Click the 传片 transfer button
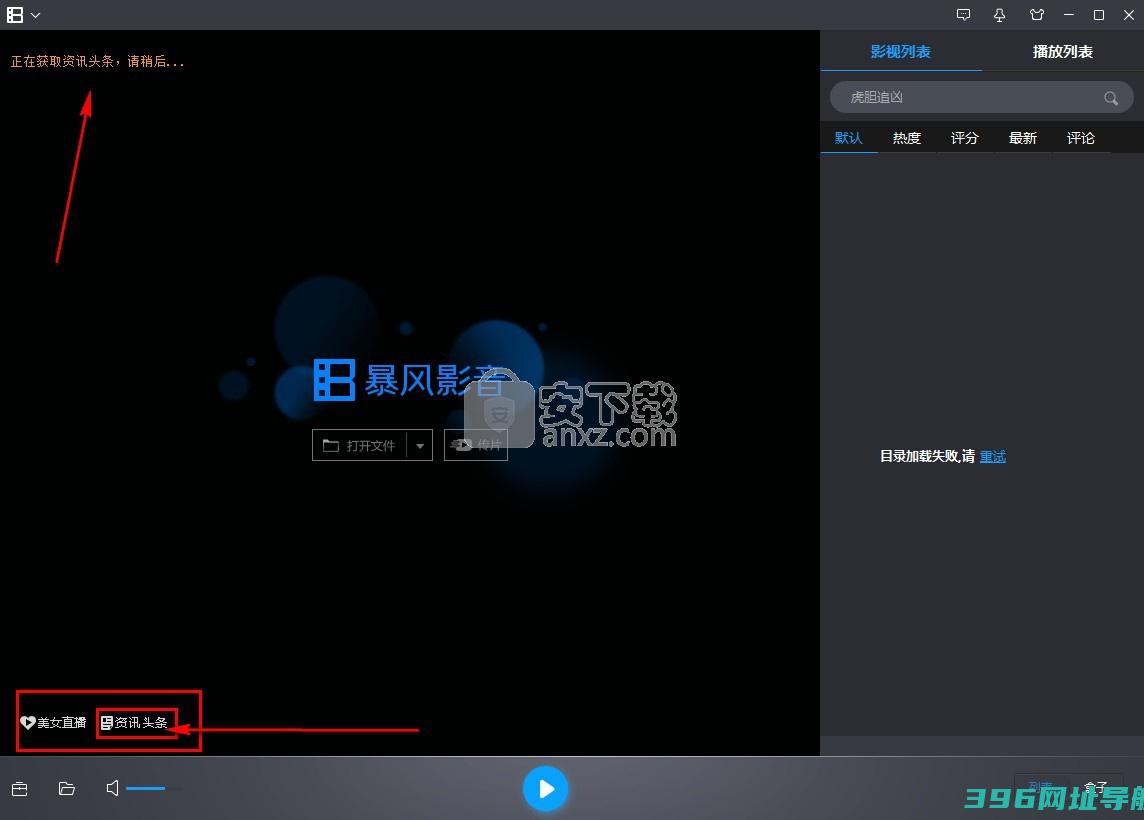 click(476, 445)
